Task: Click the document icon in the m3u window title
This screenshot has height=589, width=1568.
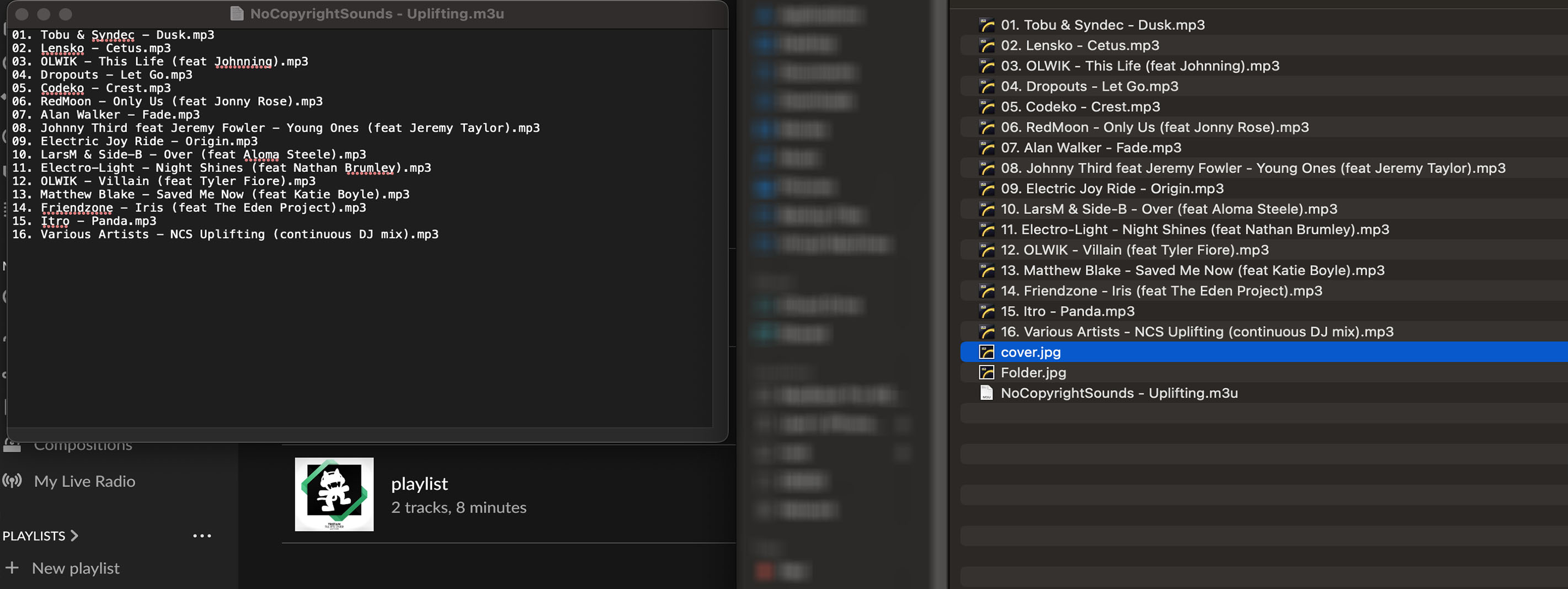Action: point(237,13)
